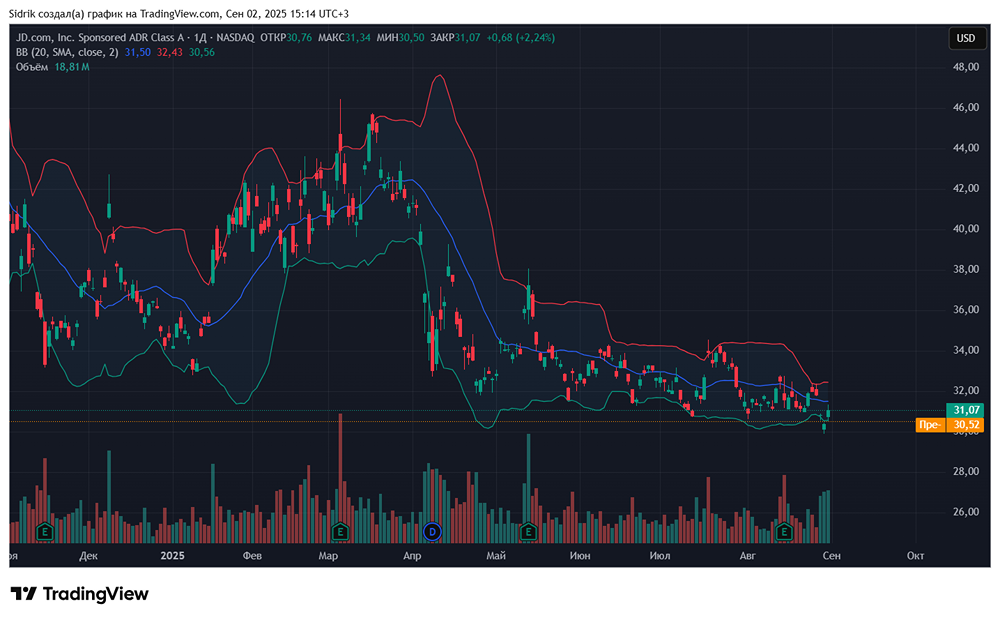Open the earnings "E" marker in March
The width and height of the screenshot is (1000, 620).
pos(340,530)
